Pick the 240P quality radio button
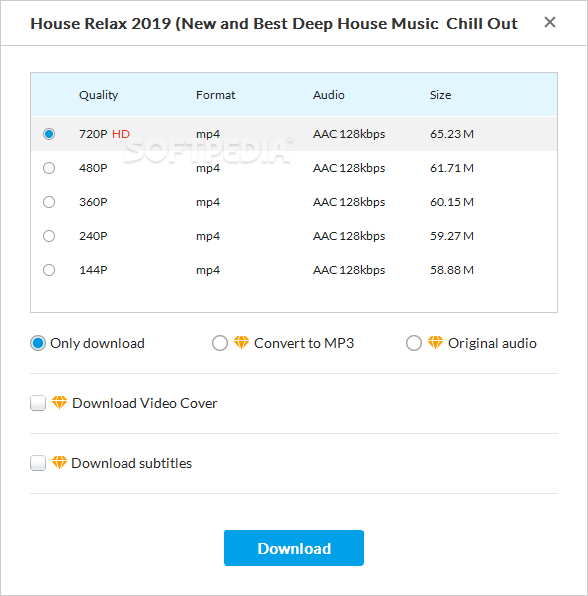This screenshot has height=596, width=588. coord(49,236)
